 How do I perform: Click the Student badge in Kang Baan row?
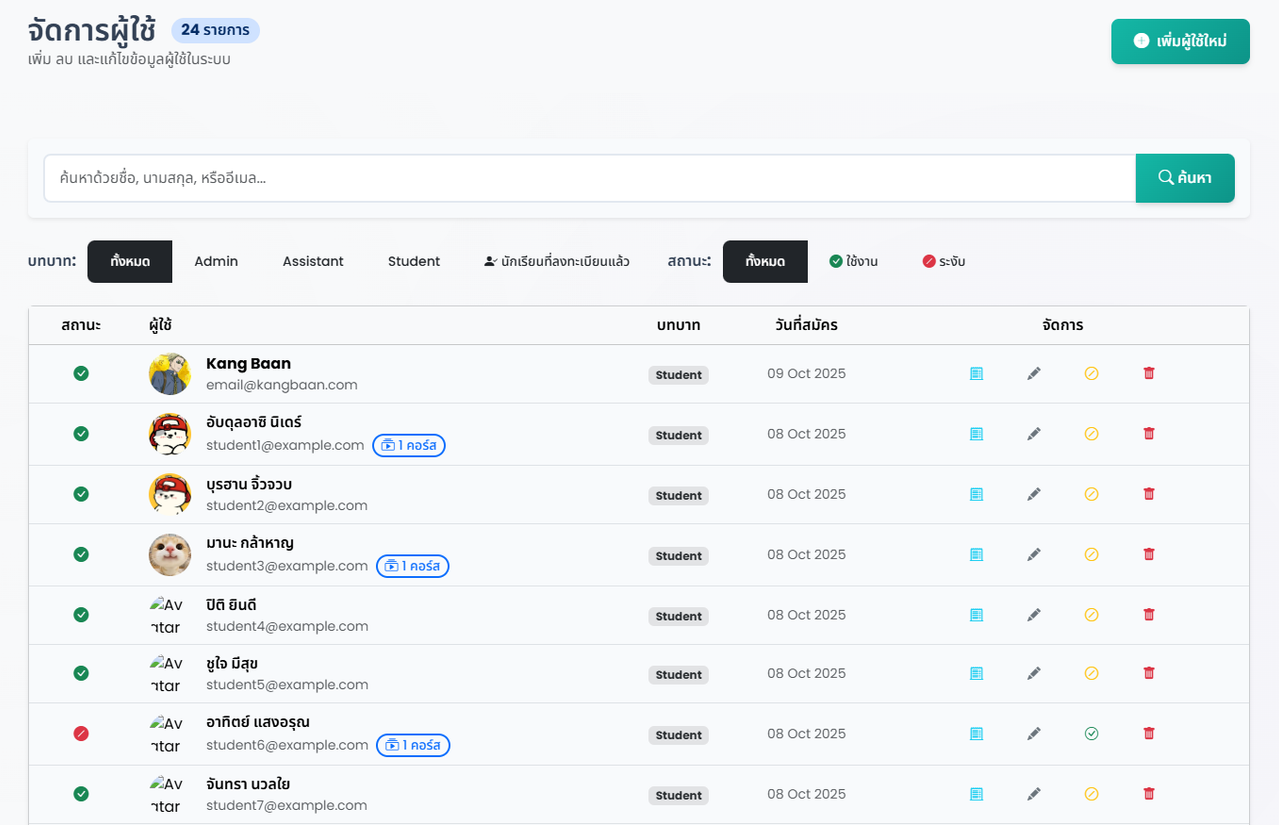pos(679,375)
